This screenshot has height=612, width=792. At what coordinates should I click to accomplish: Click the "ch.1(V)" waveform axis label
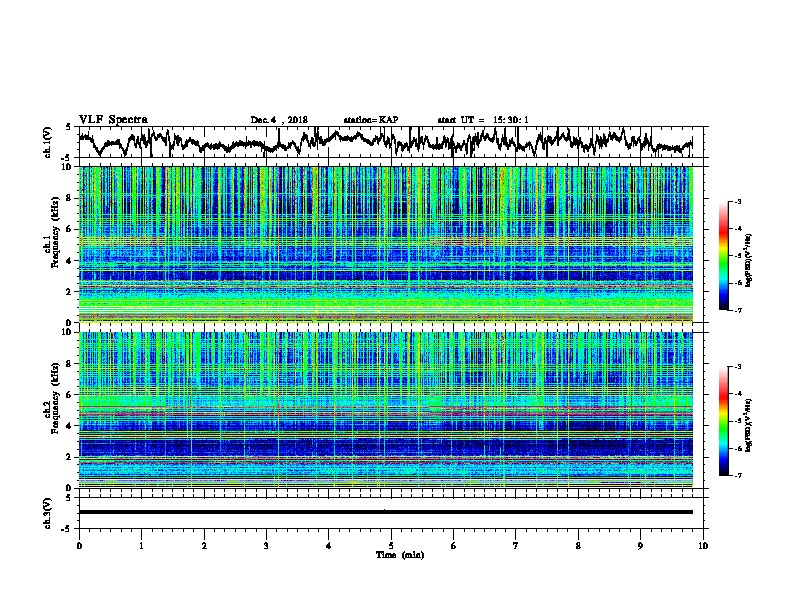[x=48, y=142]
